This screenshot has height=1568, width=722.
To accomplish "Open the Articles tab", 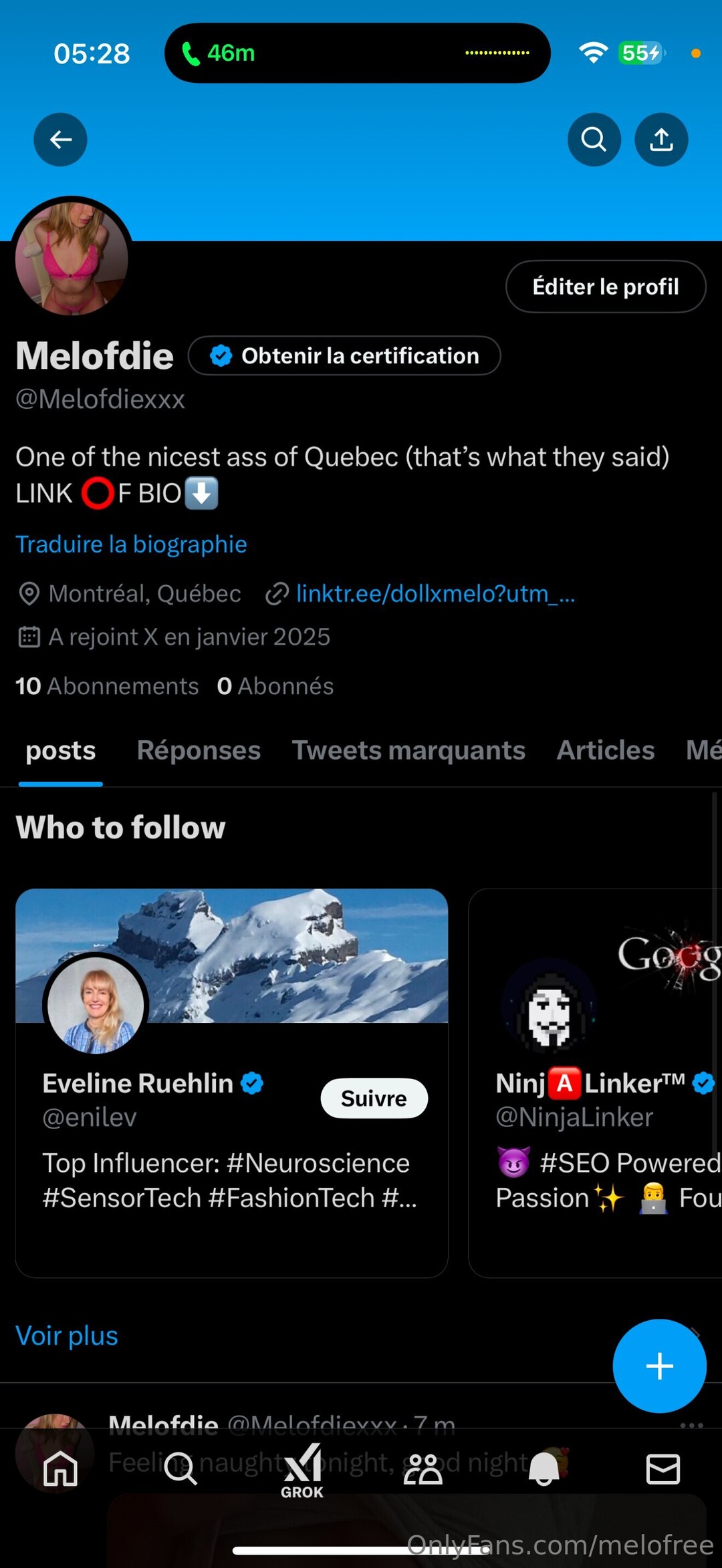I will (x=605, y=750).
